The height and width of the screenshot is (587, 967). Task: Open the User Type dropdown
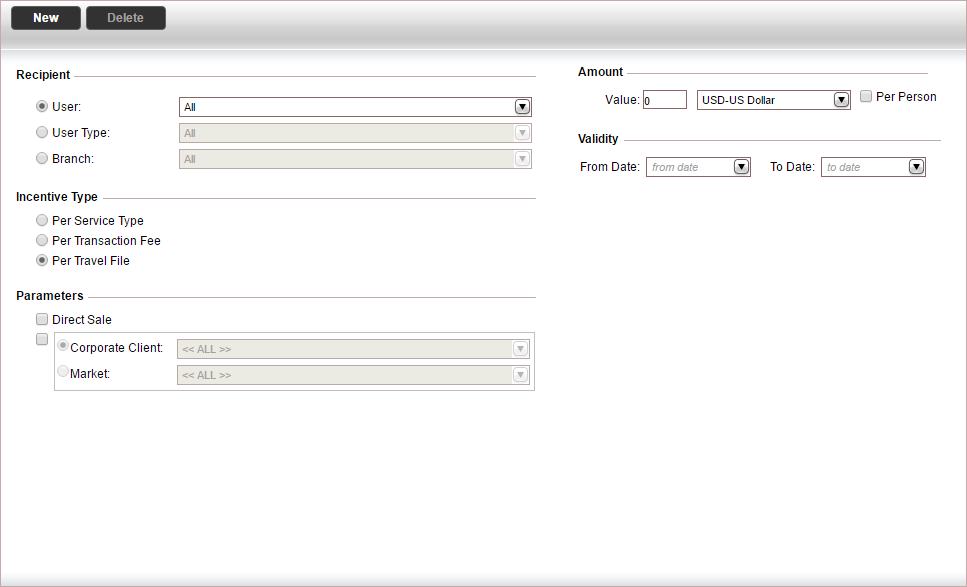tap(522, 133)
